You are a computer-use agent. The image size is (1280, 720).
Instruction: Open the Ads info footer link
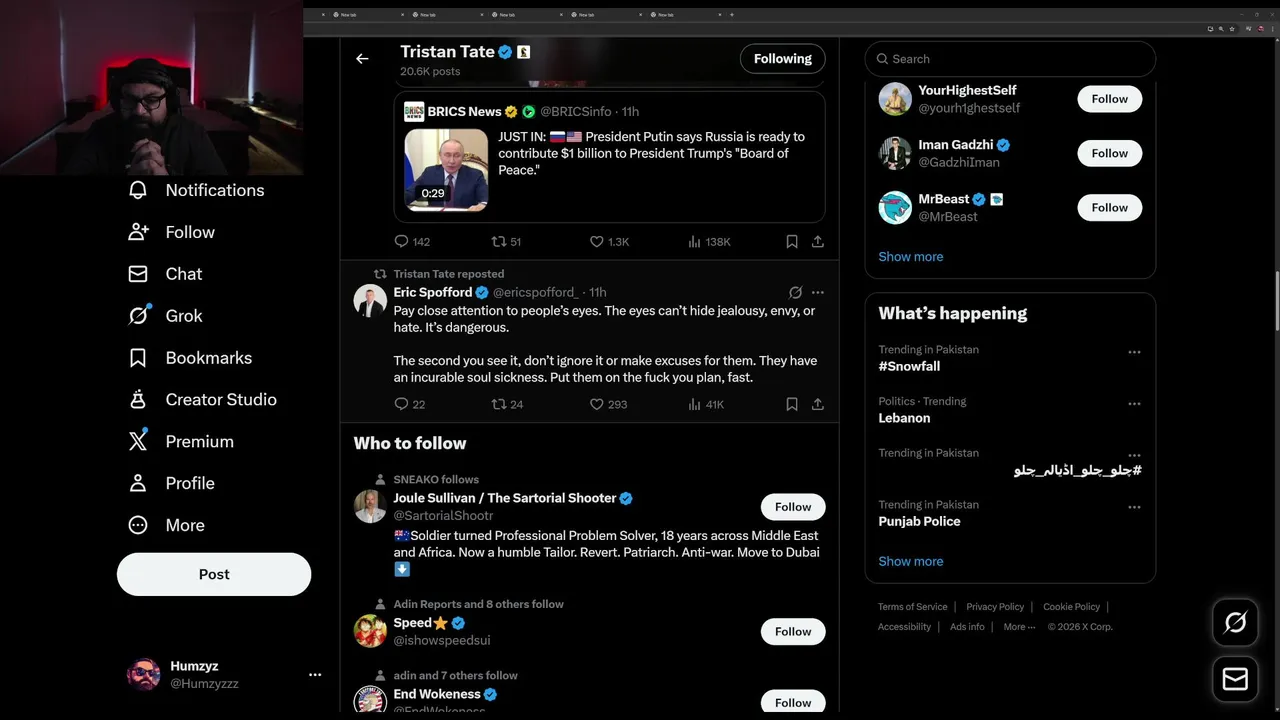coord(967,627)
